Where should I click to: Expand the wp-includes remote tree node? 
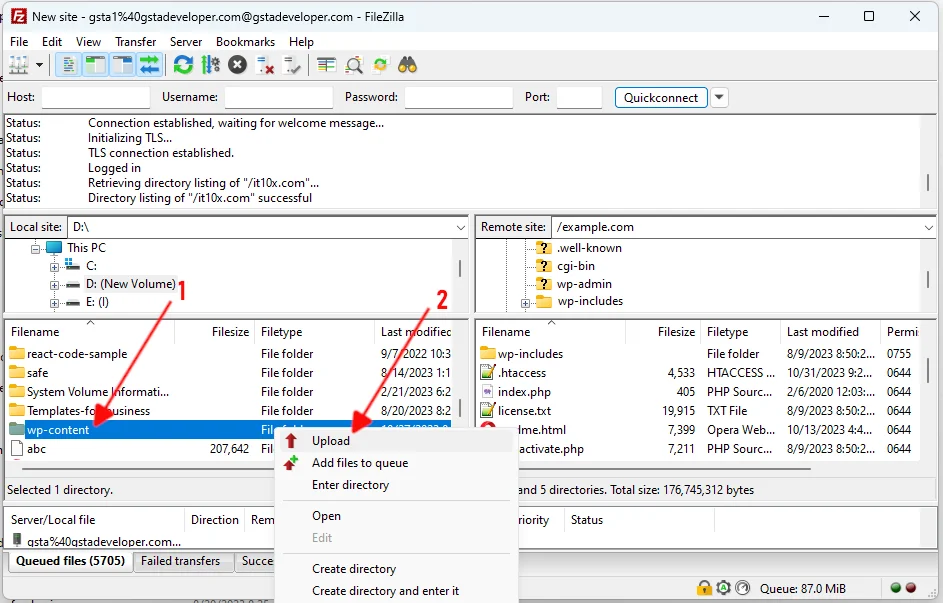click(525, 303)
